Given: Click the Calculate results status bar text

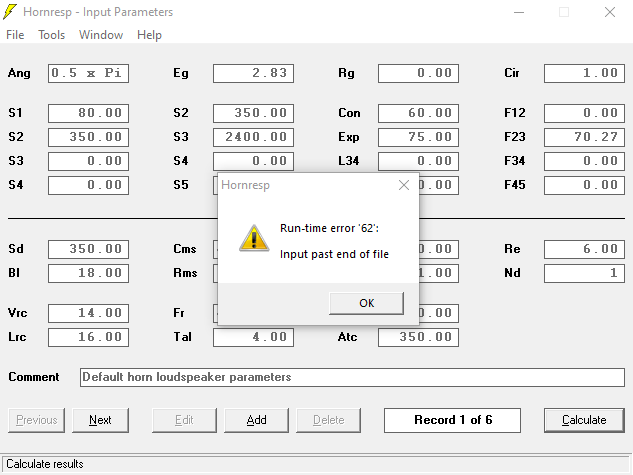Looking at the screenshot, I should (x=45, y=464).
